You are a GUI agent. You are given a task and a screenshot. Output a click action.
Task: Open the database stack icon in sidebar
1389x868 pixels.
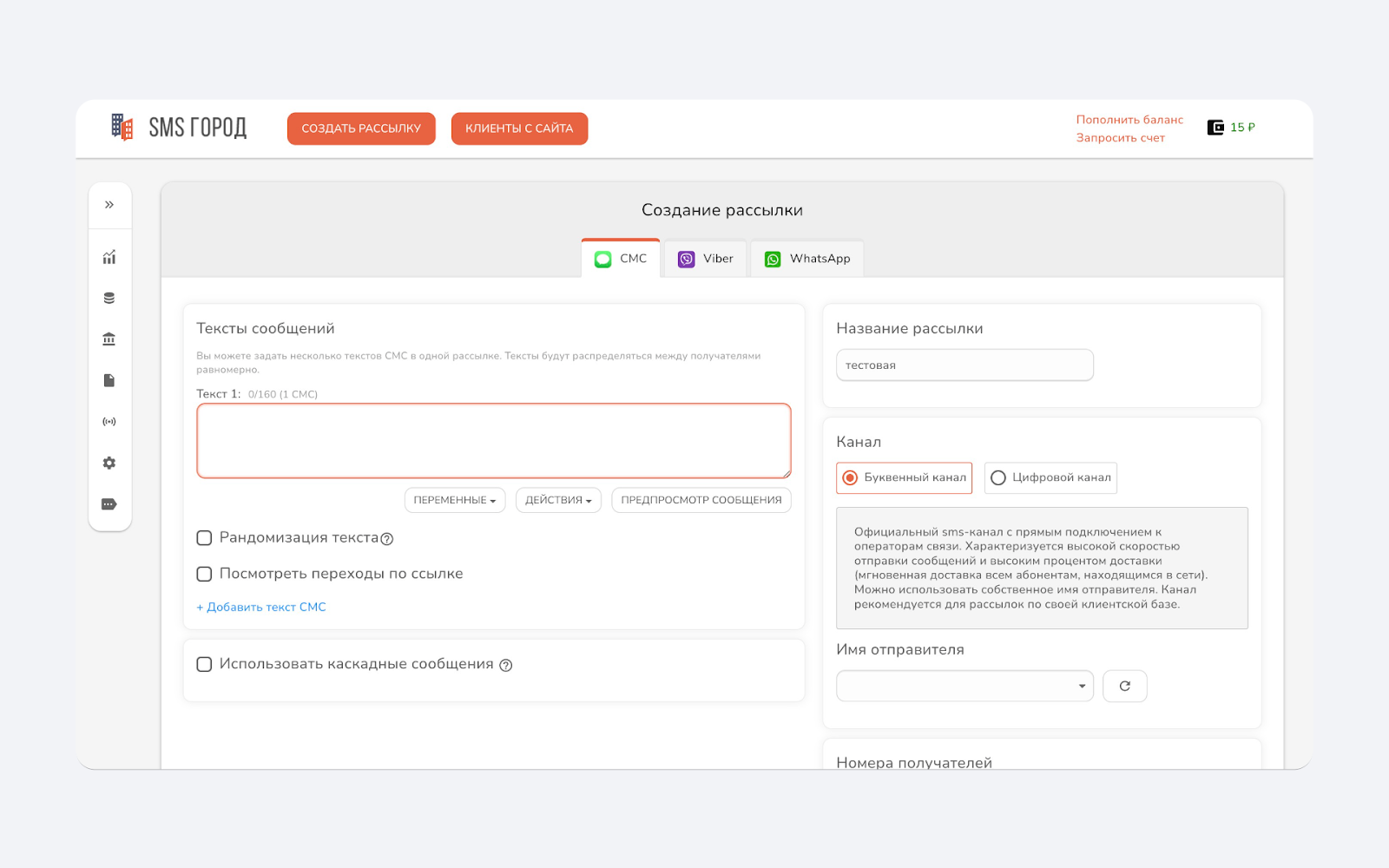(x=109, y=298)
